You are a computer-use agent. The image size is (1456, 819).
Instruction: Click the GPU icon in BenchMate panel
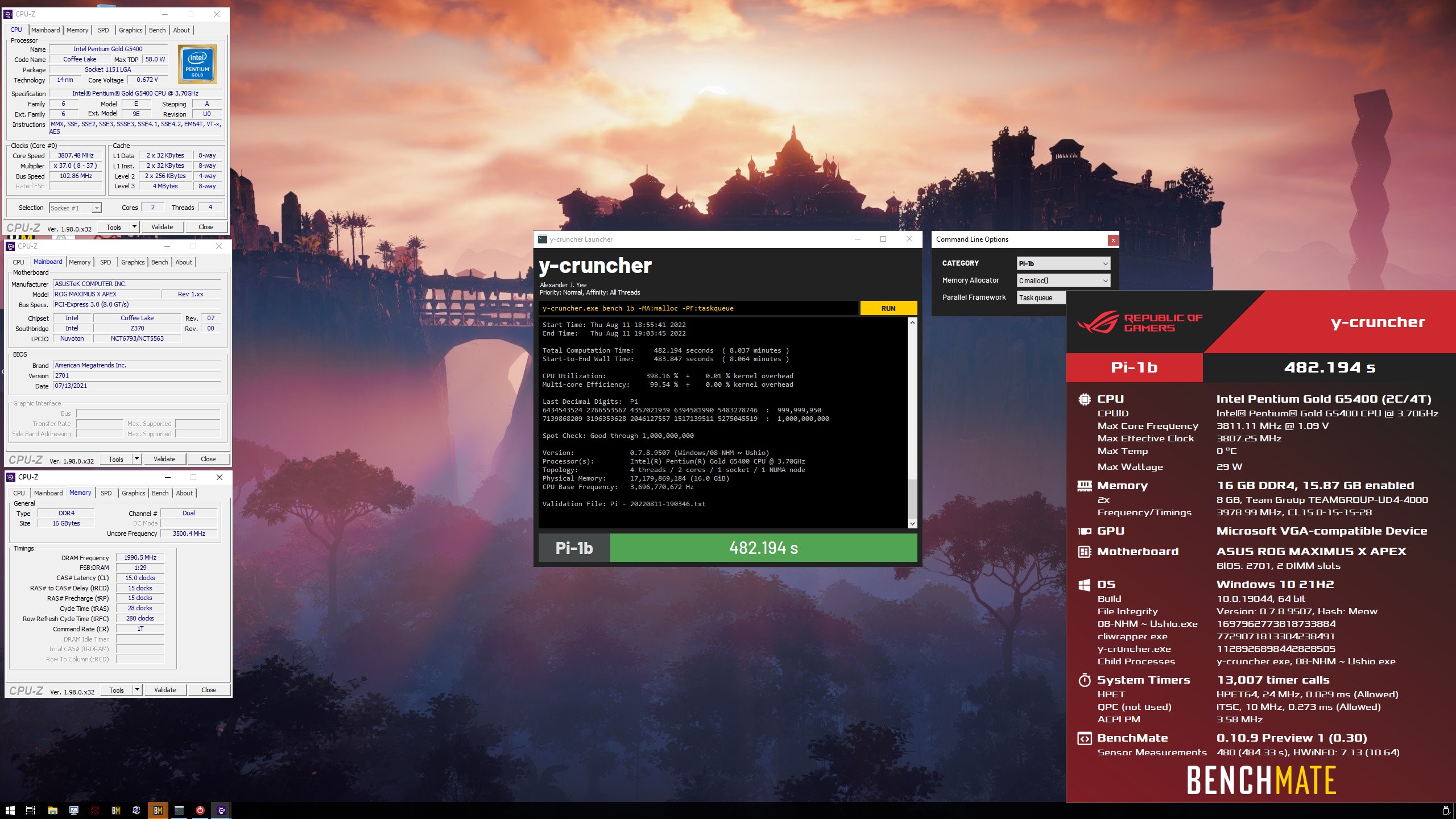1084,531
